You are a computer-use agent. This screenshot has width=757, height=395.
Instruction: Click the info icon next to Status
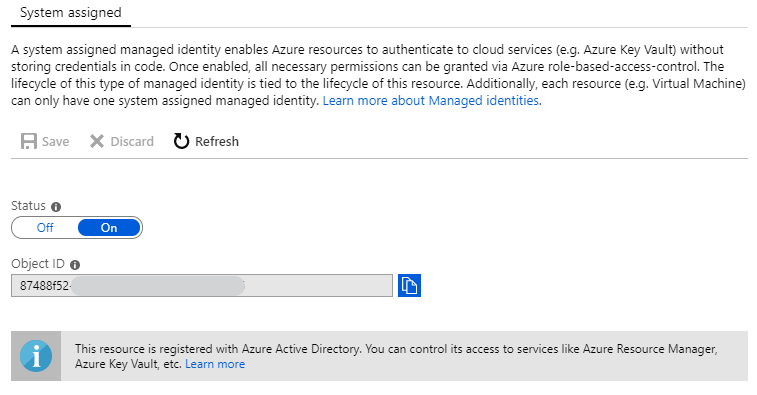click(56, 207)
